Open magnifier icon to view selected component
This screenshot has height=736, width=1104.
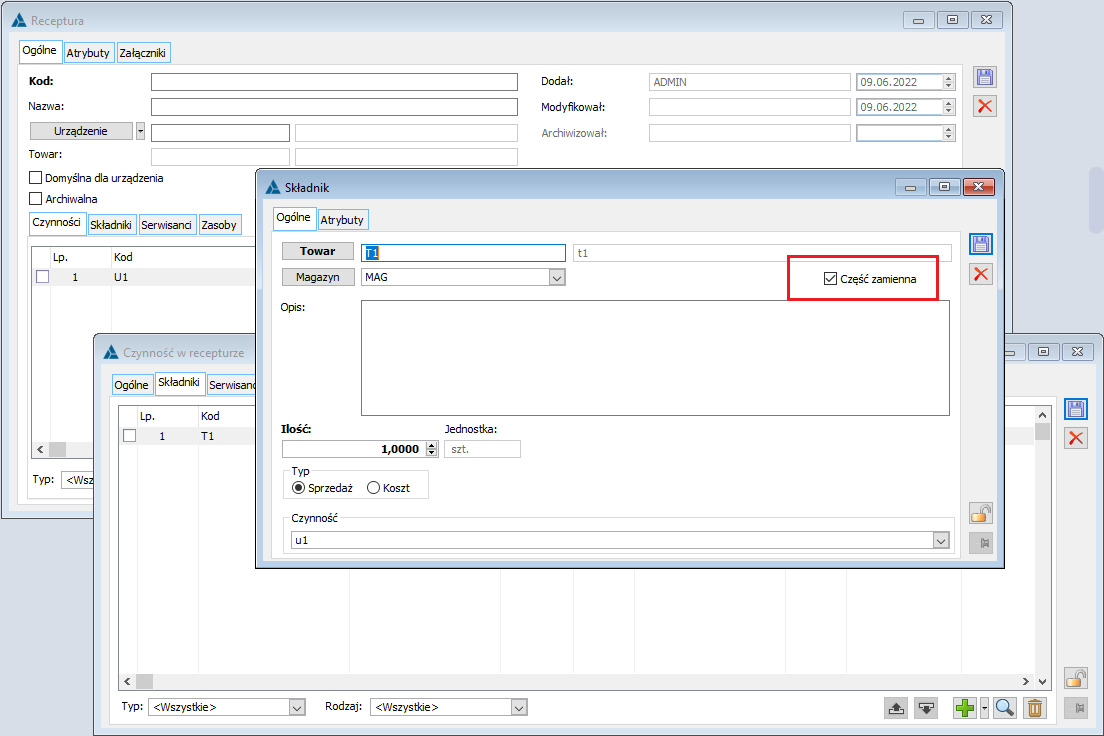[1005, 708]
